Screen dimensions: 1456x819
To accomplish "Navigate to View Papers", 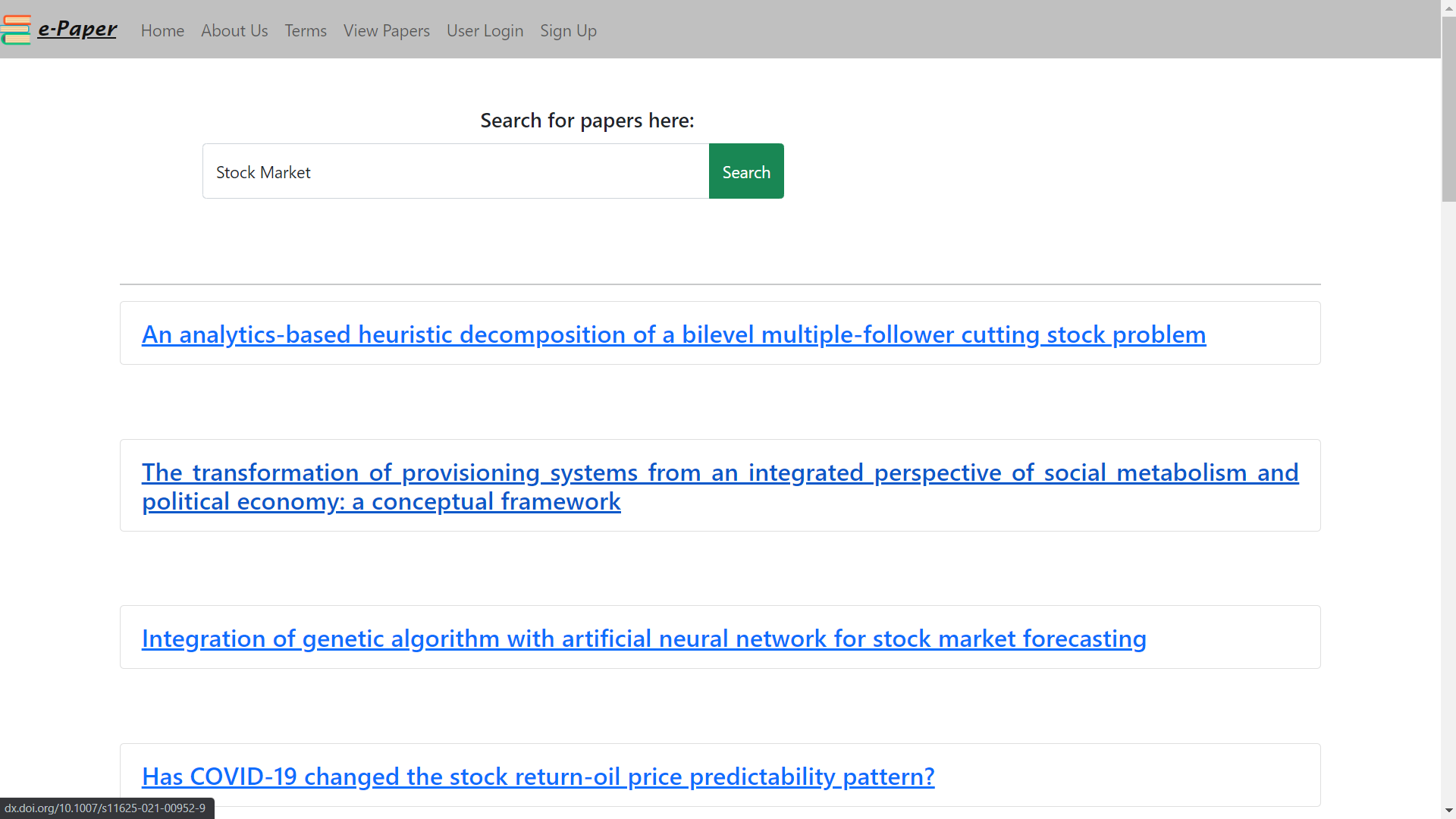I will [387, 30].
